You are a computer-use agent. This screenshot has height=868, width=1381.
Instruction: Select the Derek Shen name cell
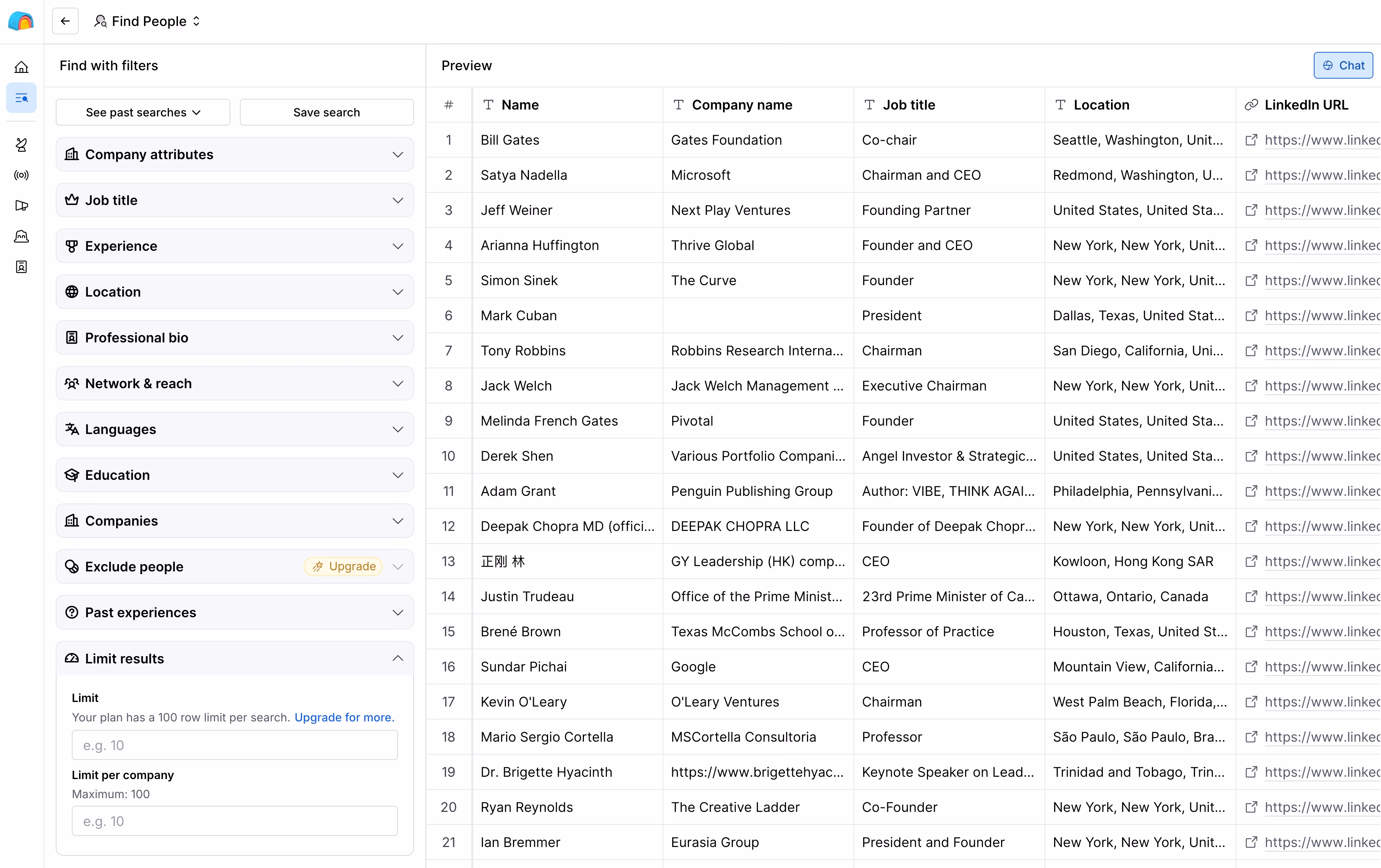tap(567, 456)
